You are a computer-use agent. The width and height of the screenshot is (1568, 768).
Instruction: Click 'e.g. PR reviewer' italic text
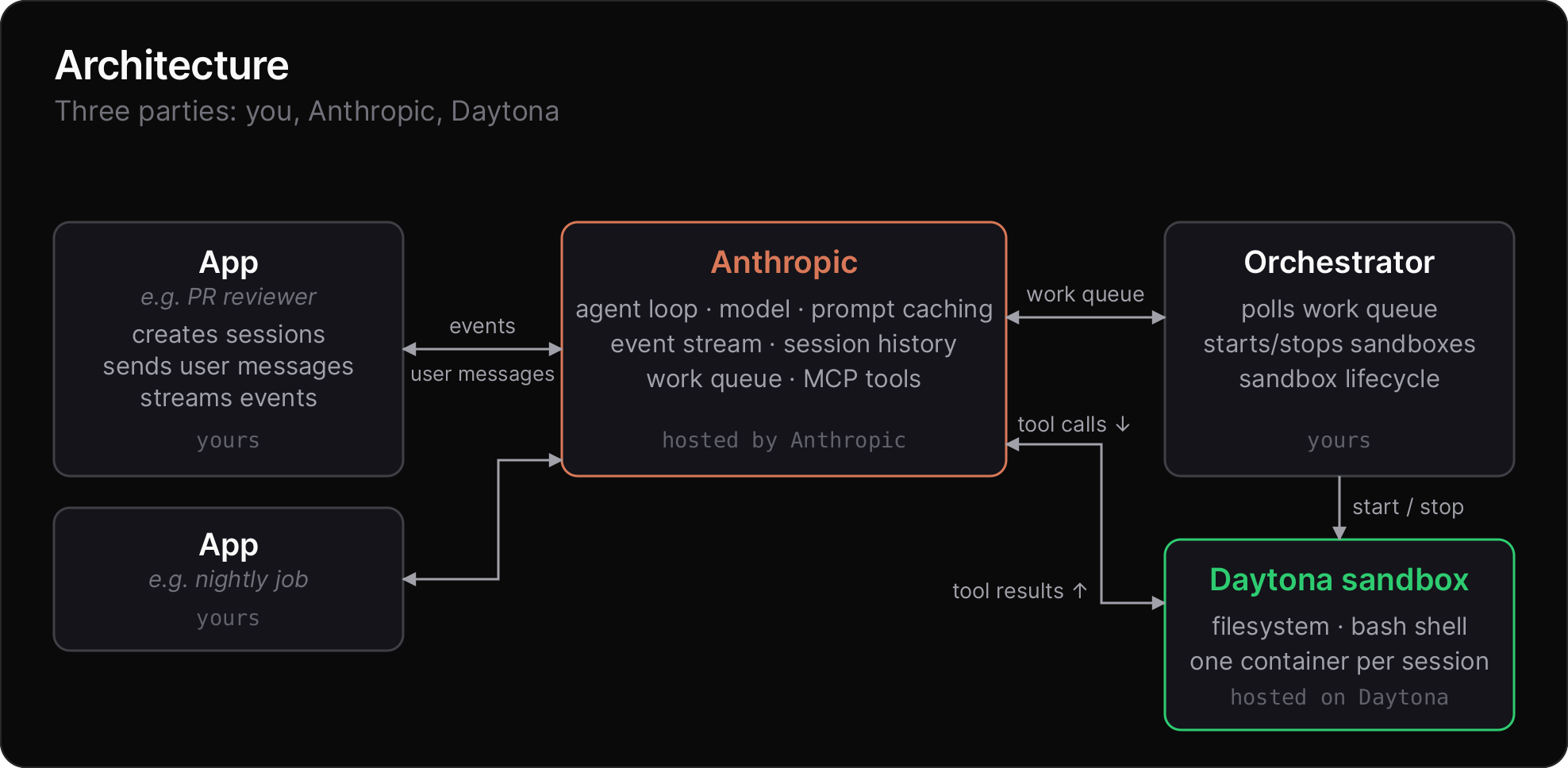coord(229,297)
